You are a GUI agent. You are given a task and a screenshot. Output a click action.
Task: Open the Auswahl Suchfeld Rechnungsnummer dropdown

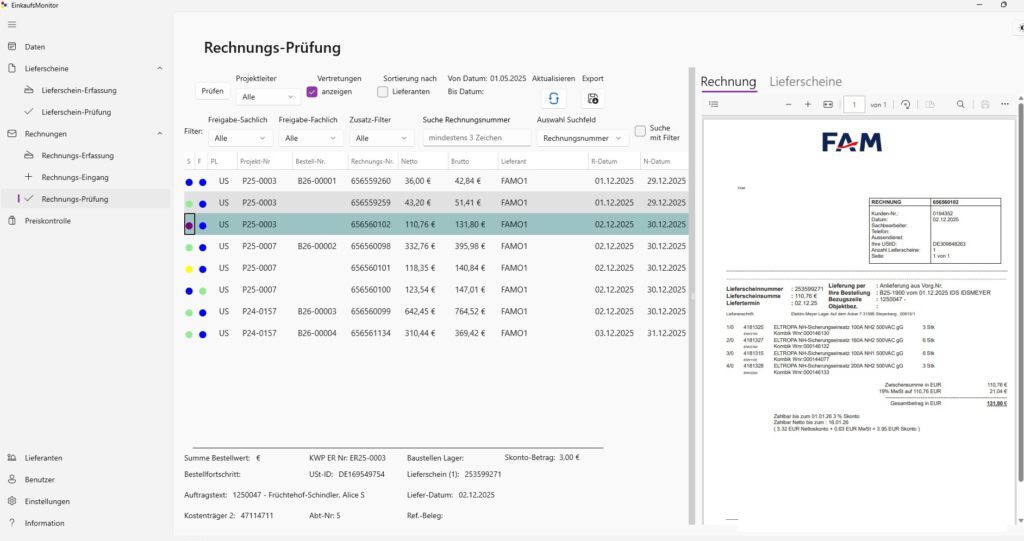pos(583,138)
